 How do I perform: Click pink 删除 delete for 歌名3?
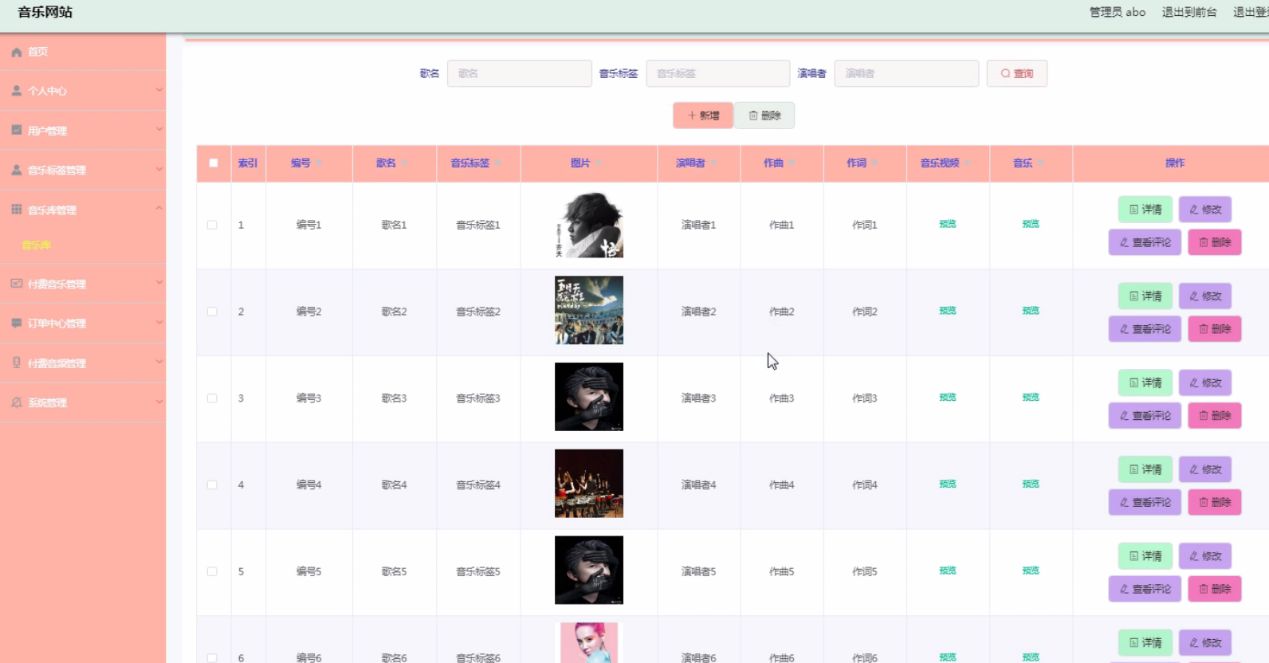[x=1214, y=415]
